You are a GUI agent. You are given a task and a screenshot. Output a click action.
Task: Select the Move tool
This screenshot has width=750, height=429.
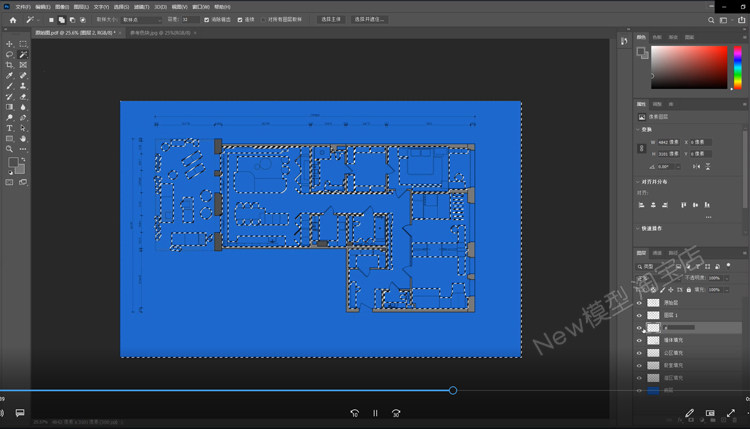point(9,44)
